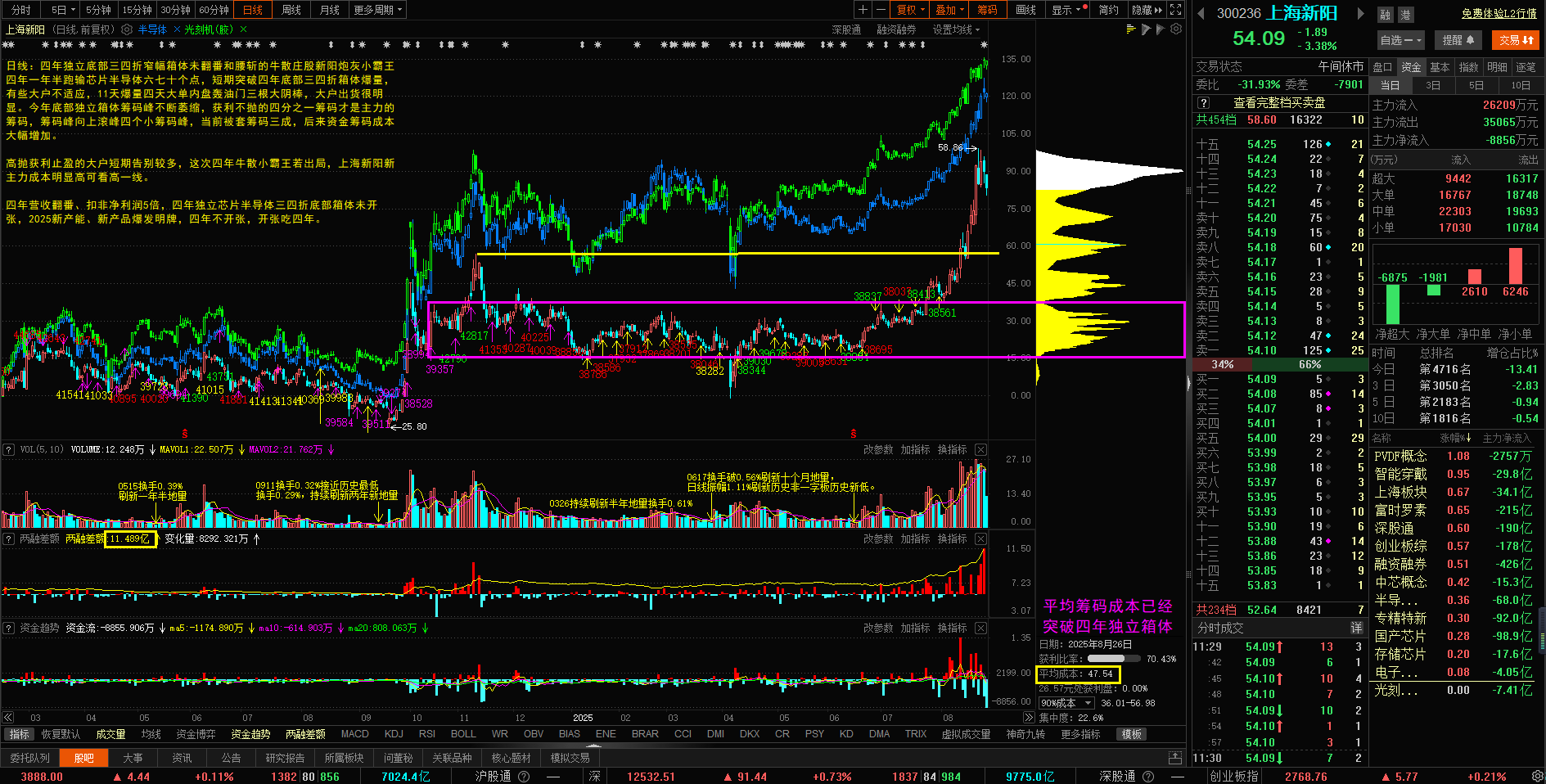Click 沪股通 info question icon in status bar
1546x784 pixels.
[525, 777]
